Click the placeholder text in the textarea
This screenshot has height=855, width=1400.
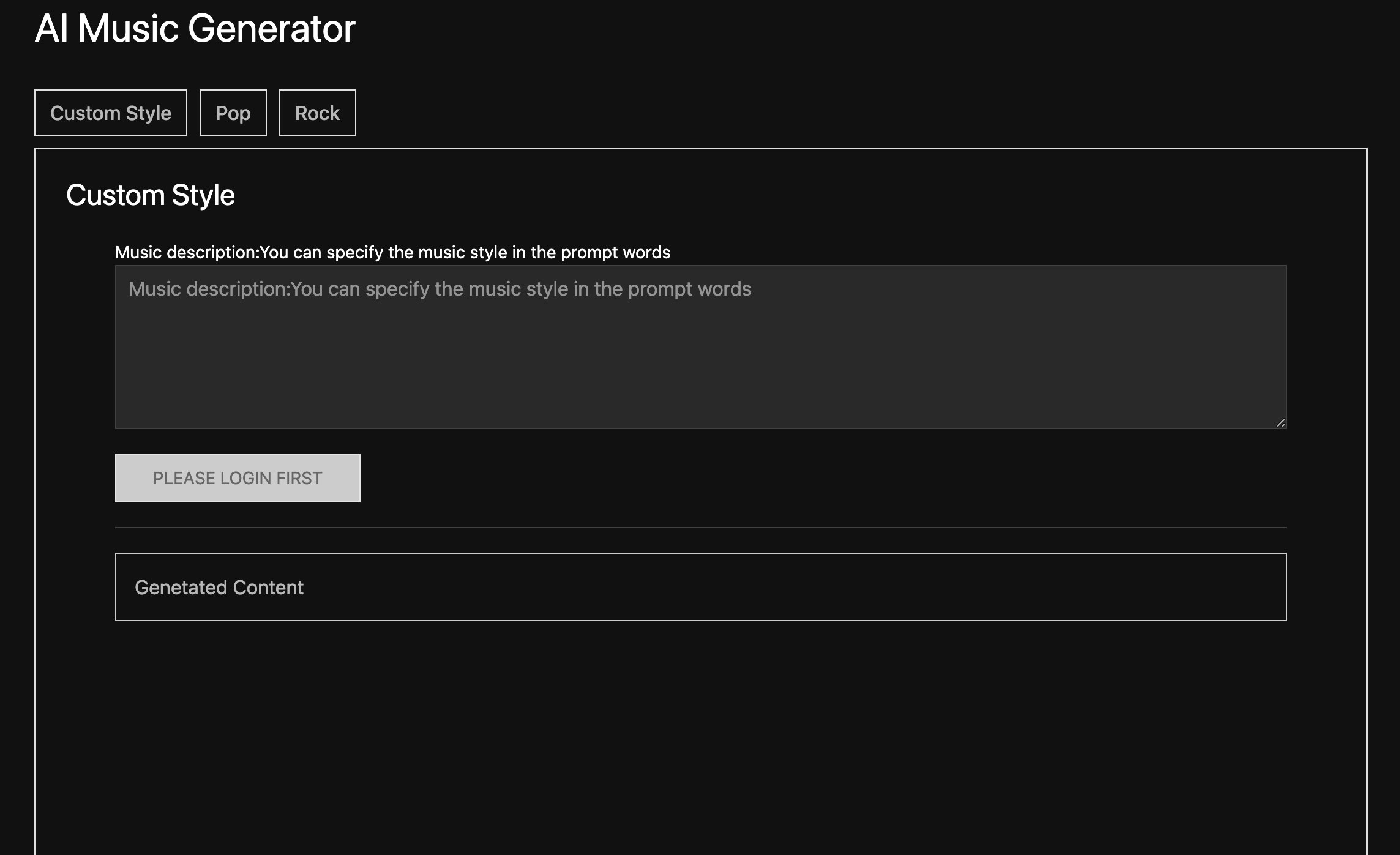tap(440, 289)
